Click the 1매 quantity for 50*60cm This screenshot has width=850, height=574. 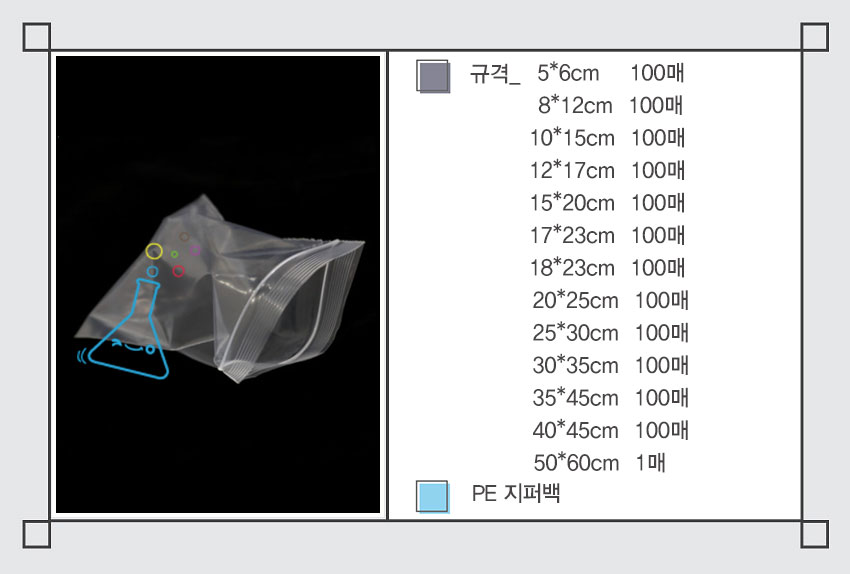click(651, 463)
